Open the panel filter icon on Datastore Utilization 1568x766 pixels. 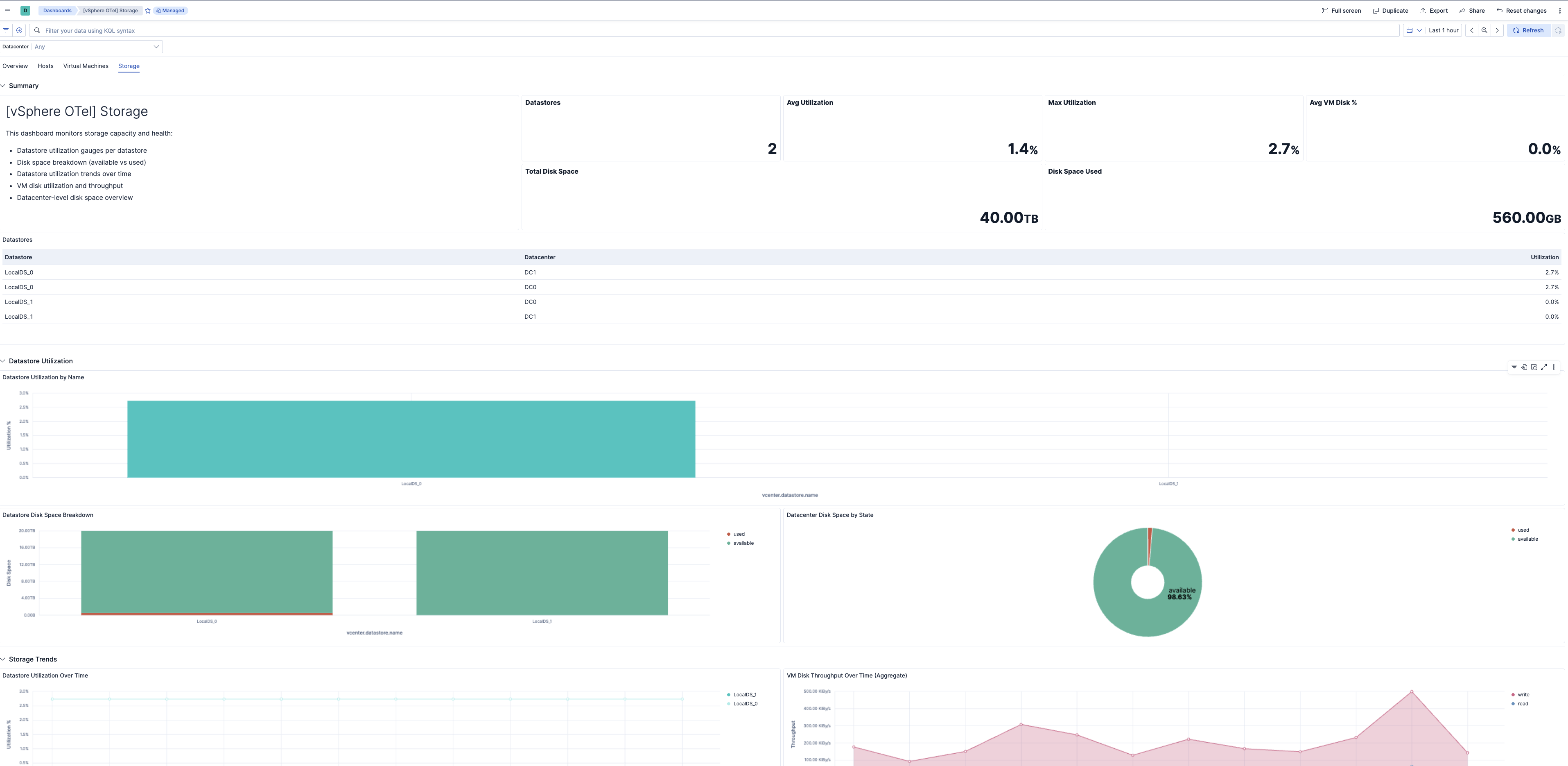click(x=1514, y=367)
